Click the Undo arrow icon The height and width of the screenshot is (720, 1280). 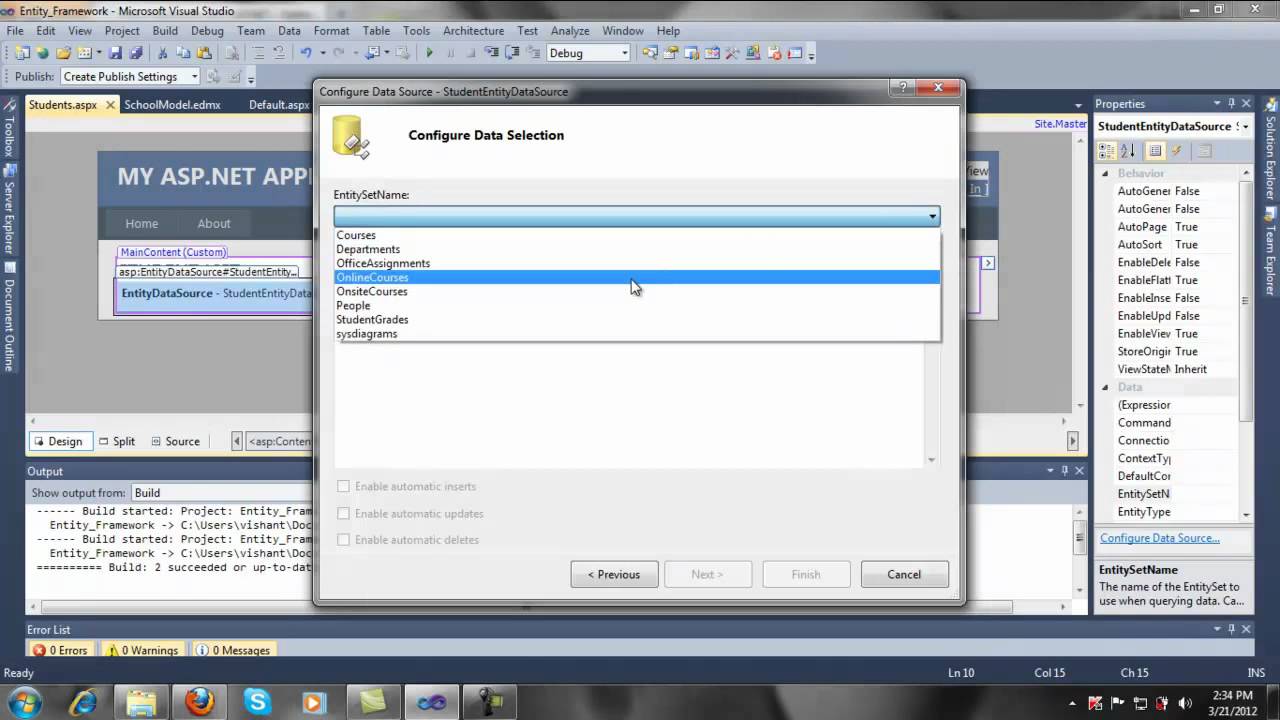pyautogui.click(x=306, y=53)
